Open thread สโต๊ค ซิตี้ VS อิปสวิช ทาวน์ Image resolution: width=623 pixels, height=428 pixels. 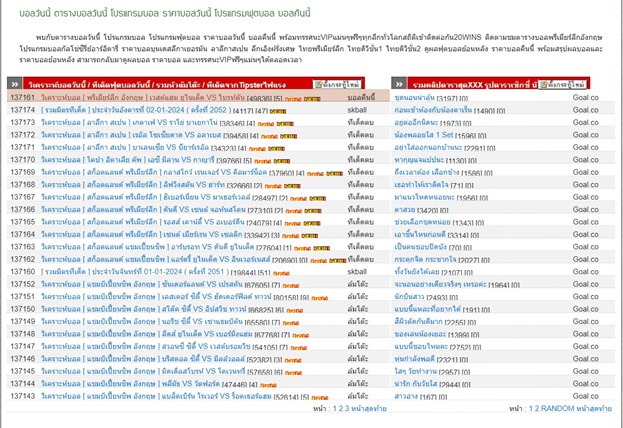point(143,309)
